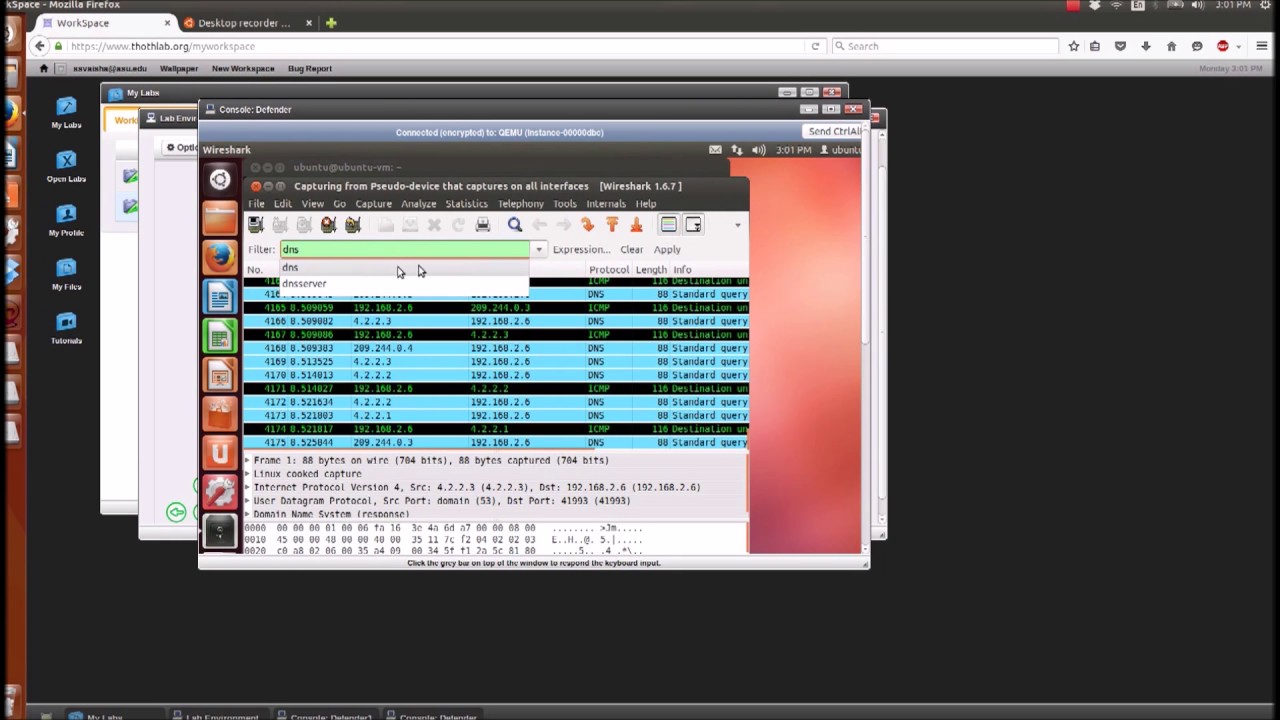This screenshot has width=1280, height=720.
Task: Open the Open Labs desktop icon
Action: [x=66, y=167]
